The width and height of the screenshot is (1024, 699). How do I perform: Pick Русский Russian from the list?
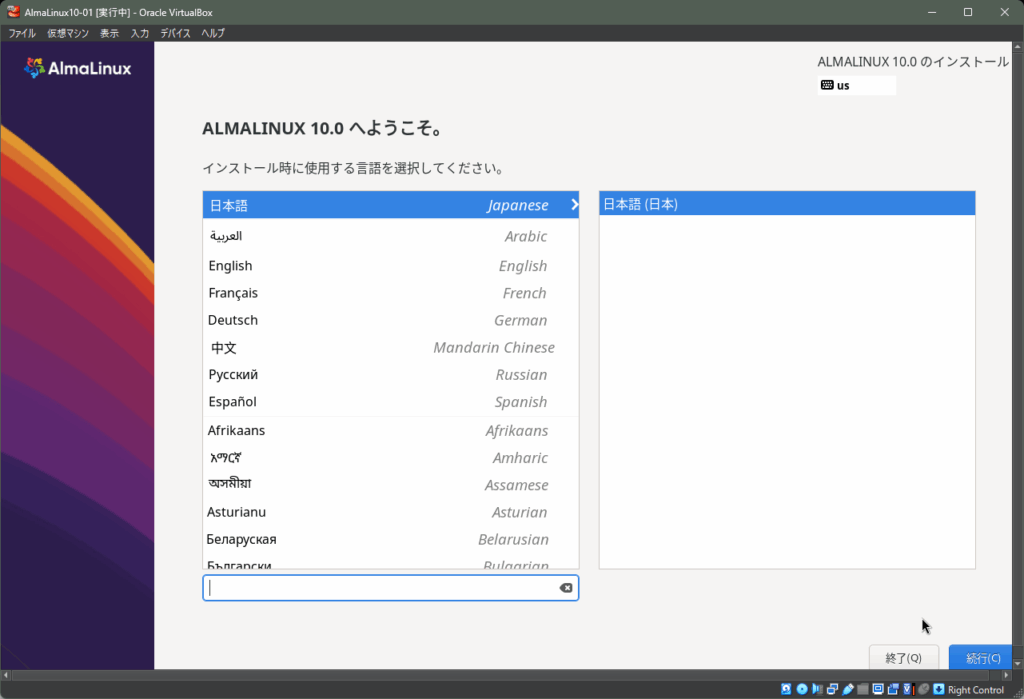pos(391,375)
